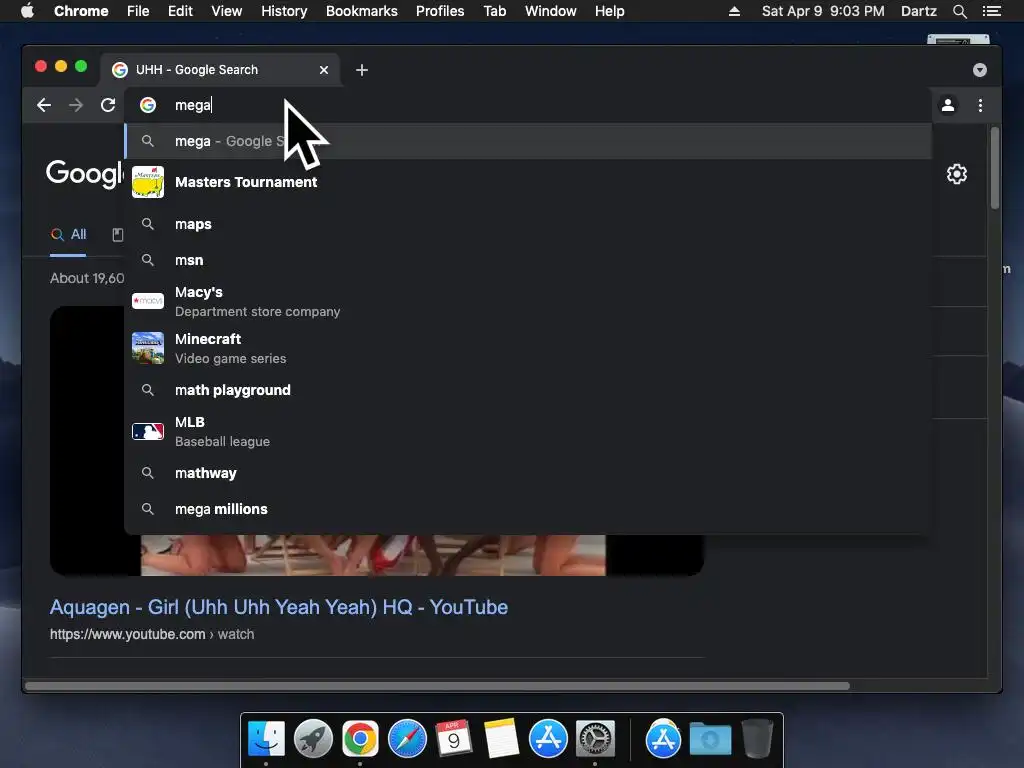The width and height of the screenshot is (1024, 768).
Task: Choose the Minecraft video game suggestion
Action: (528, 348)
